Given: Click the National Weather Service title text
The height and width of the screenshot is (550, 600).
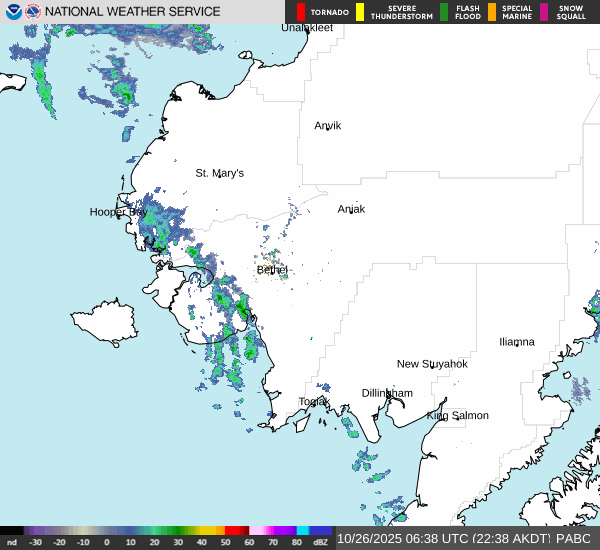Looking at the screenshot, I should (x=133, y=12).
